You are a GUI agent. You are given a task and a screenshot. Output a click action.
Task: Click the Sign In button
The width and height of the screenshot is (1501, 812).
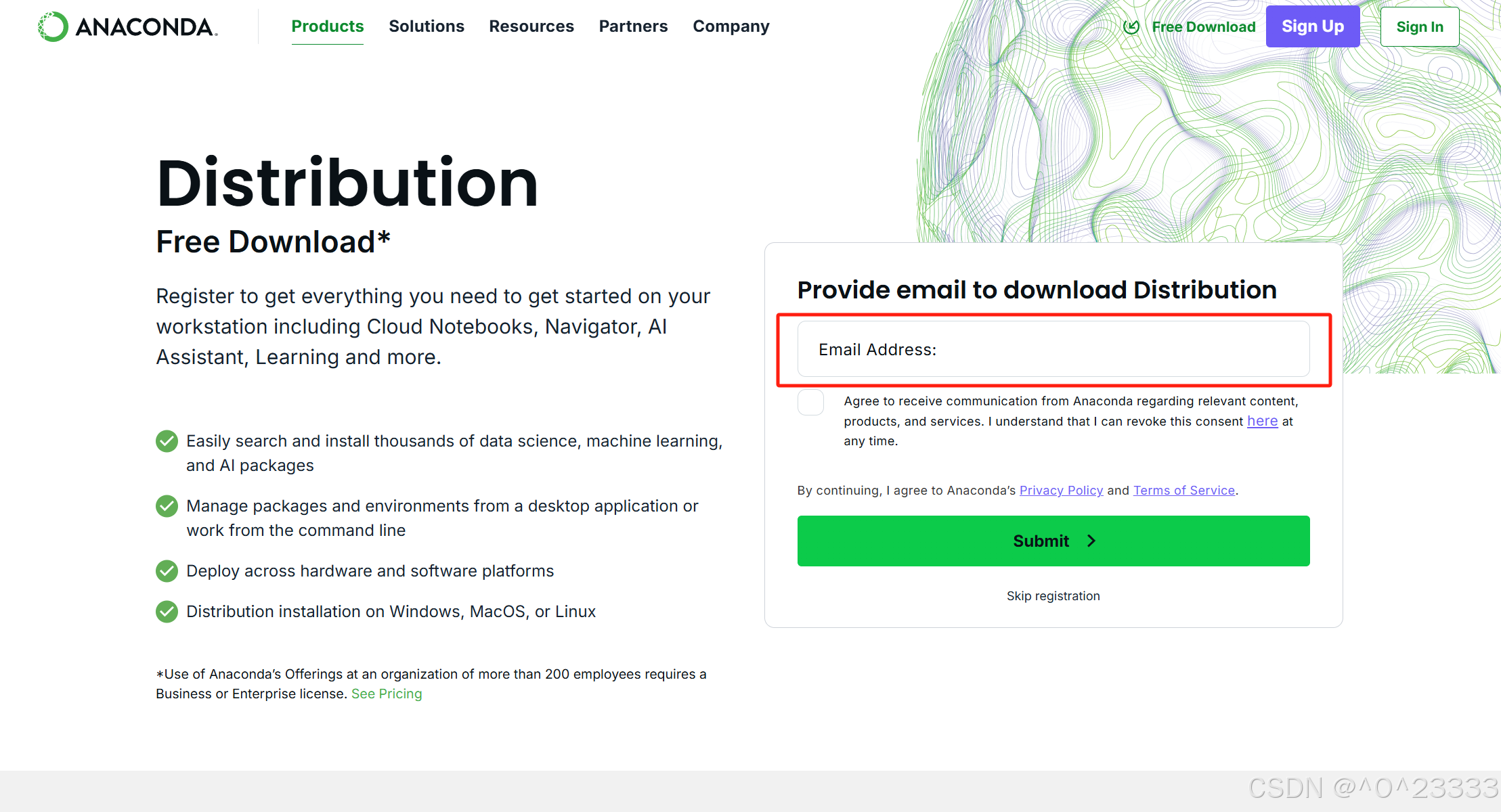[1420, 27]
